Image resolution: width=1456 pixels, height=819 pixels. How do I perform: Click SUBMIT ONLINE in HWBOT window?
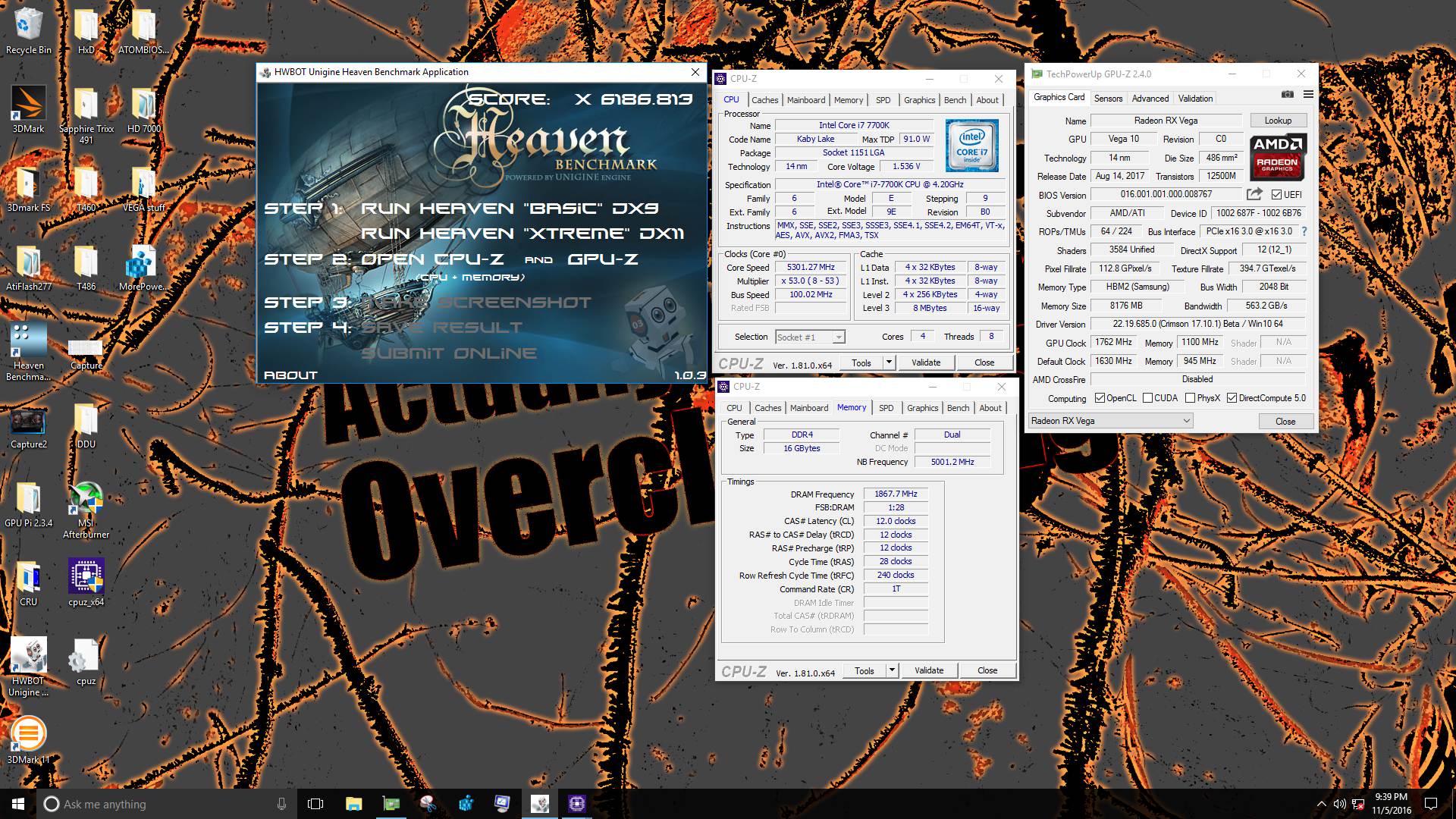point(449,353)
